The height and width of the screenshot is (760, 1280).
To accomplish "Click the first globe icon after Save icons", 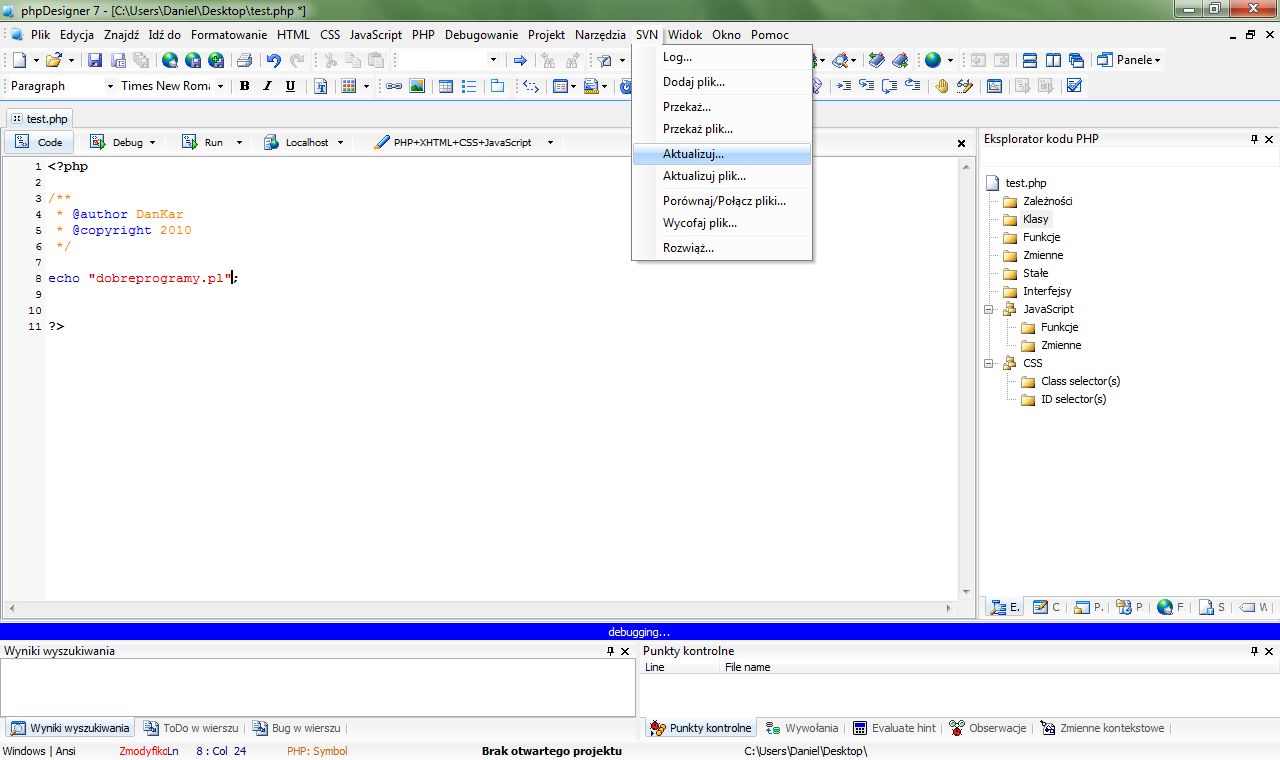I will 170,60.
